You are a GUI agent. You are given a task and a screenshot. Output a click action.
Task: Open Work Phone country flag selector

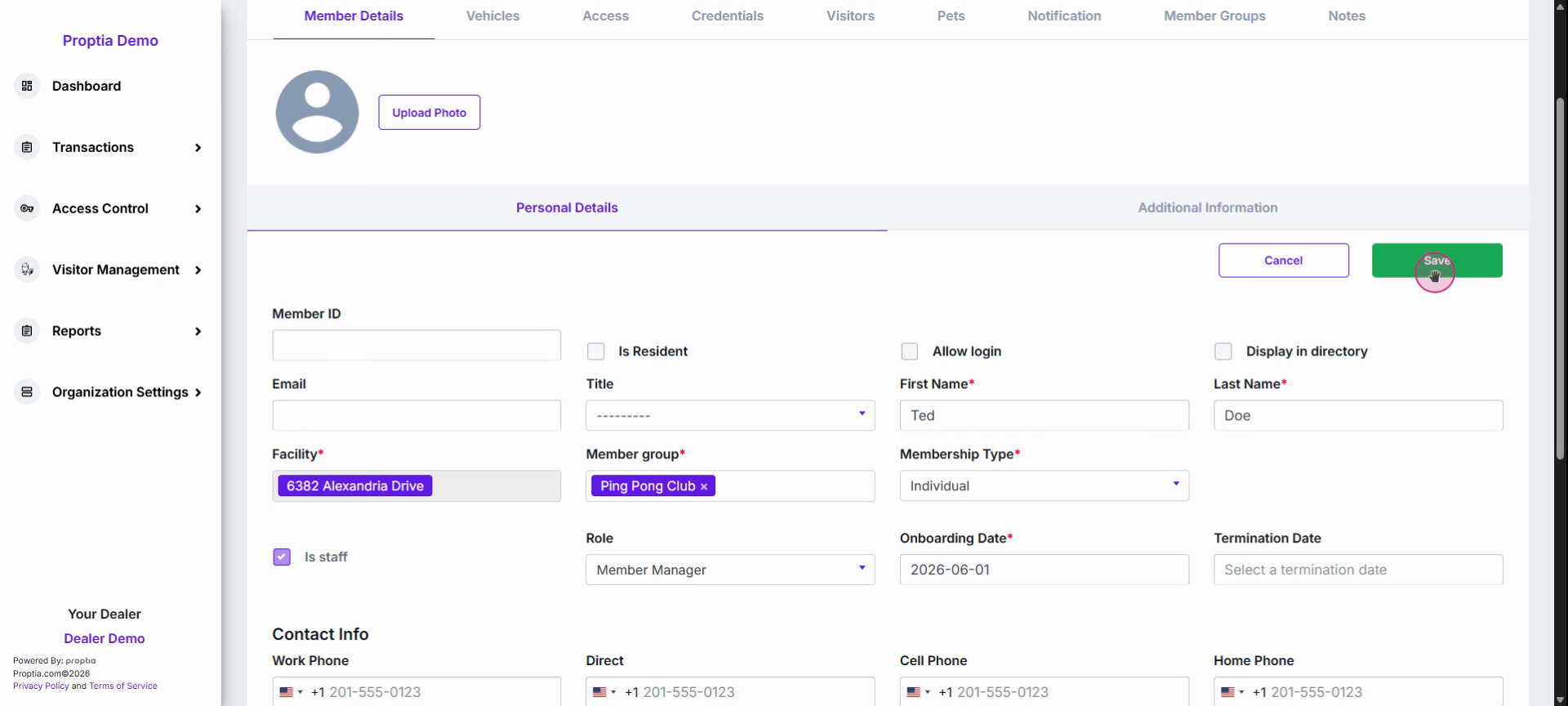point(291,692)
